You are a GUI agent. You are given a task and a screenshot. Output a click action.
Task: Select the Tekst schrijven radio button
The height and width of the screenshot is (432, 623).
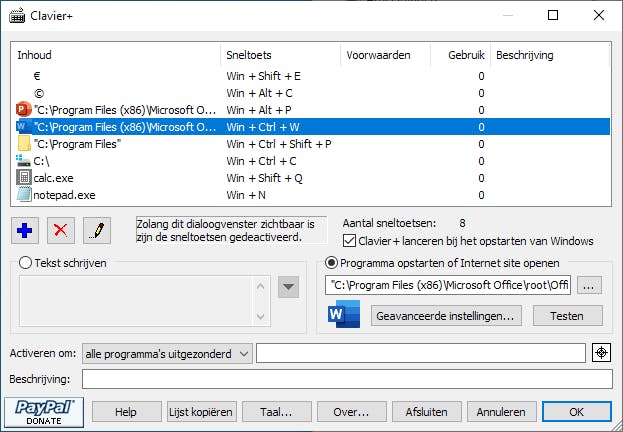pyautogui.click(x=26, y=263)
